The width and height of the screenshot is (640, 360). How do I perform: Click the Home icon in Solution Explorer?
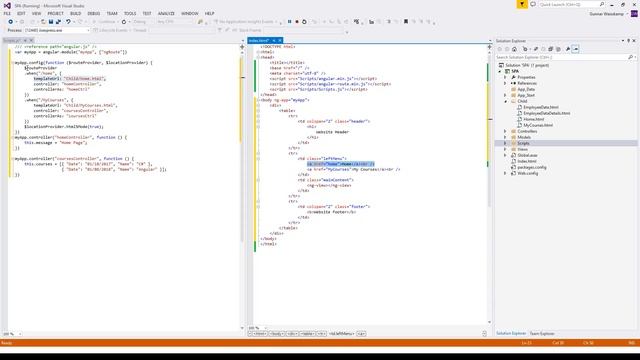[514, 49]
